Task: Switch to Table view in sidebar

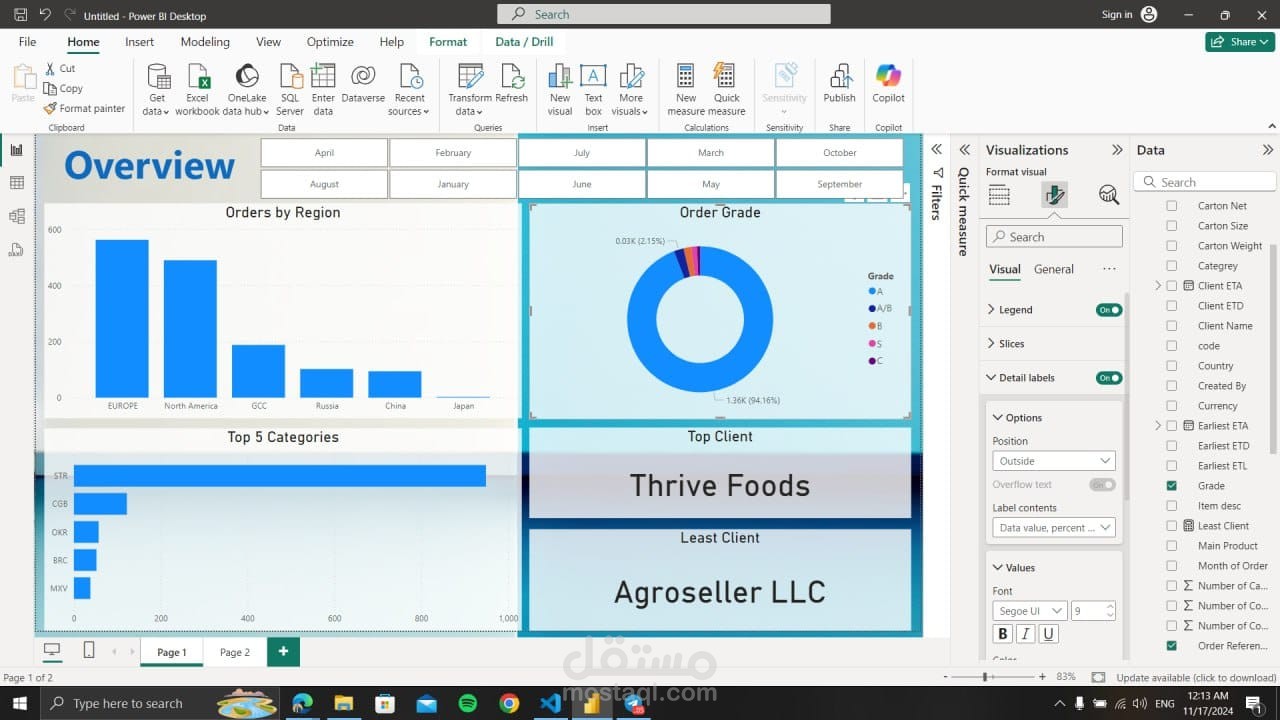Action: 16,183
